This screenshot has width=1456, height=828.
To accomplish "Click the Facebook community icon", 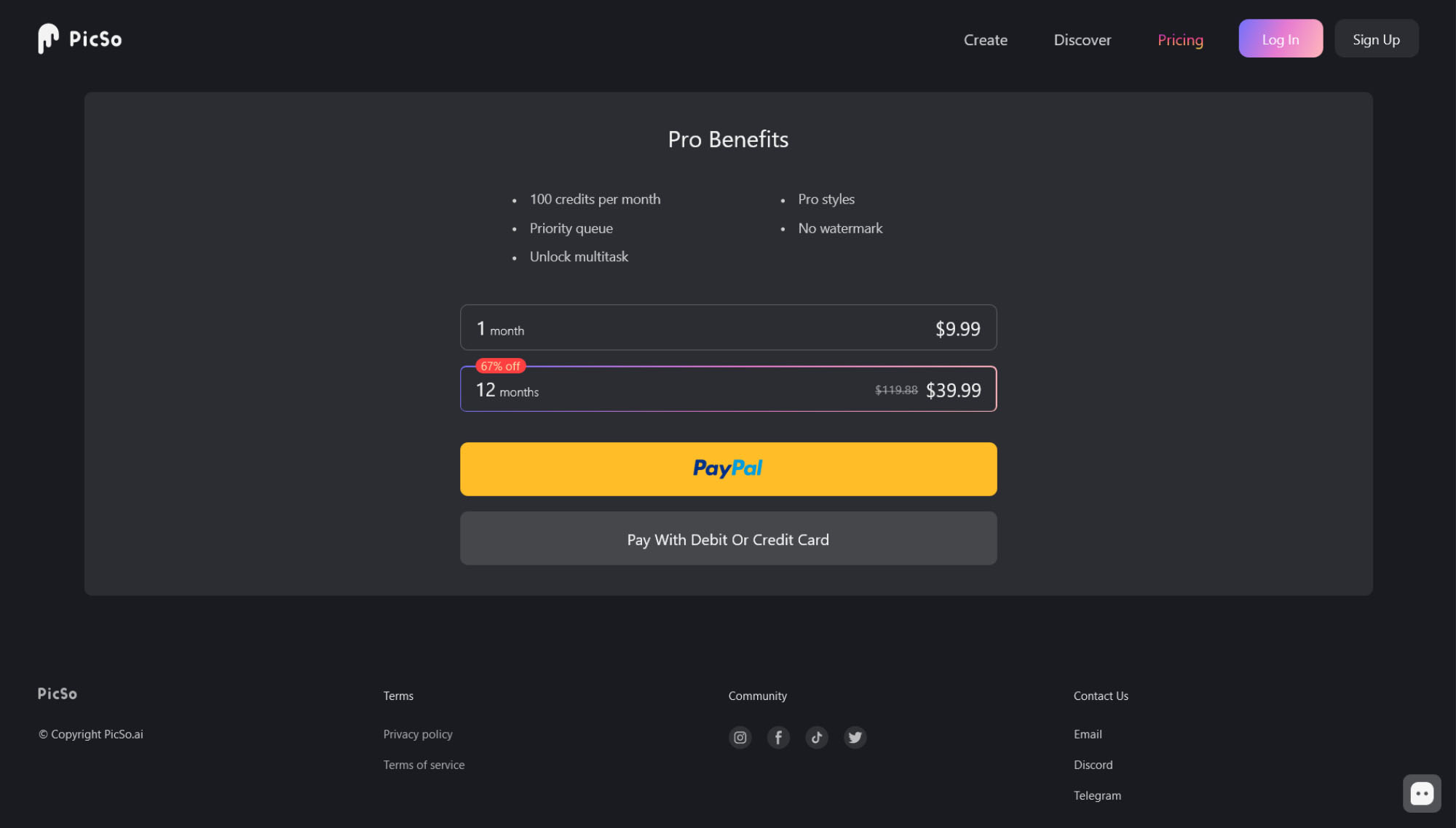I will tap(778, 737).
